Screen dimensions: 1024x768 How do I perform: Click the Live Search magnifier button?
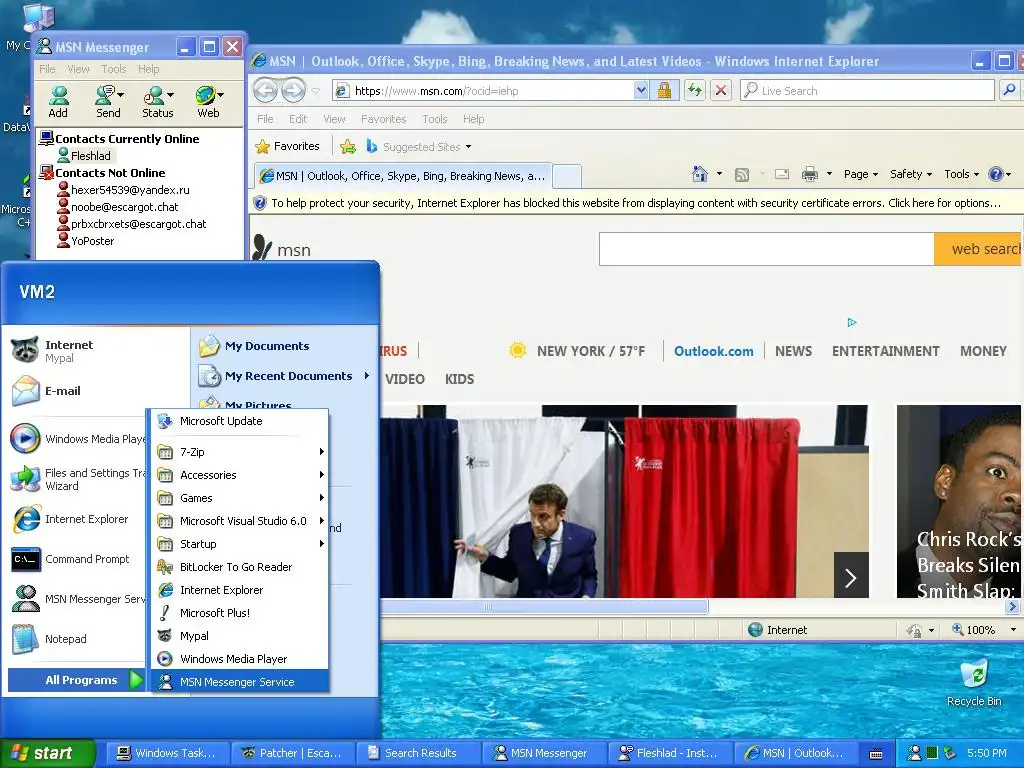1009,90
